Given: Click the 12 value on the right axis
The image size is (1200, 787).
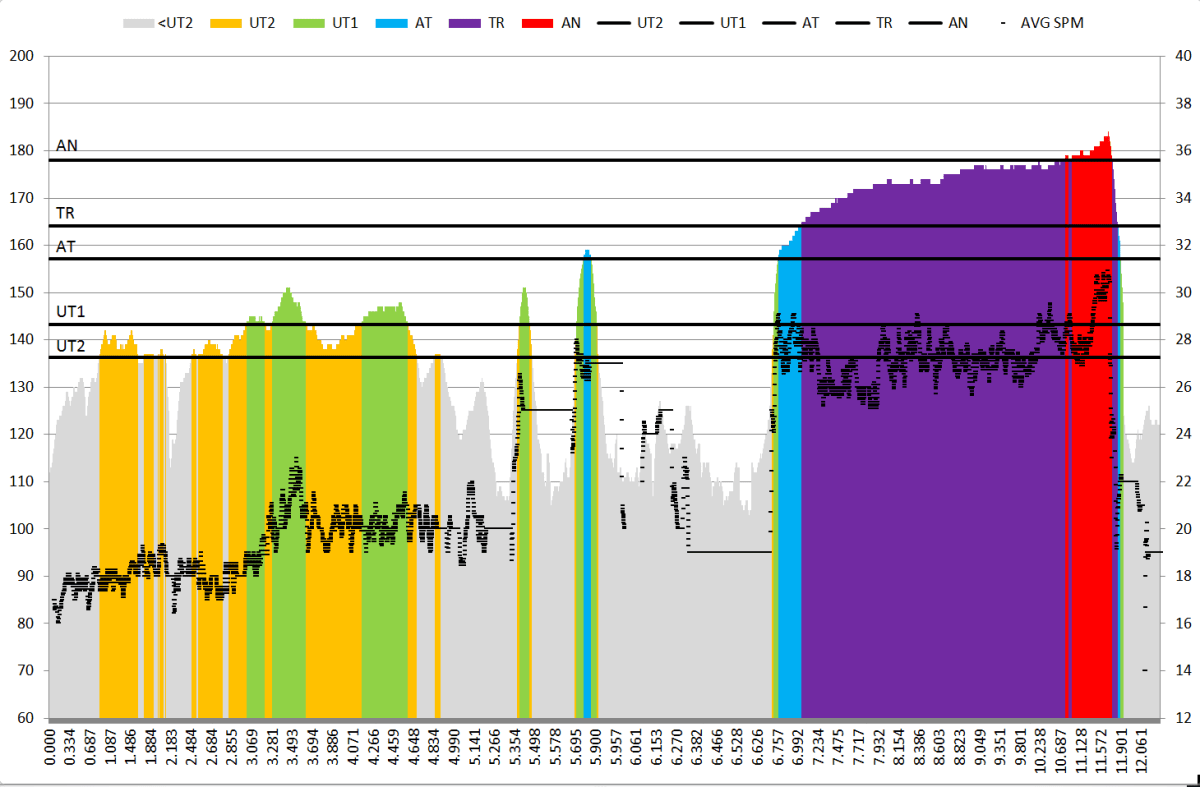Looking at the screenshot, I should click(1180, 718).
